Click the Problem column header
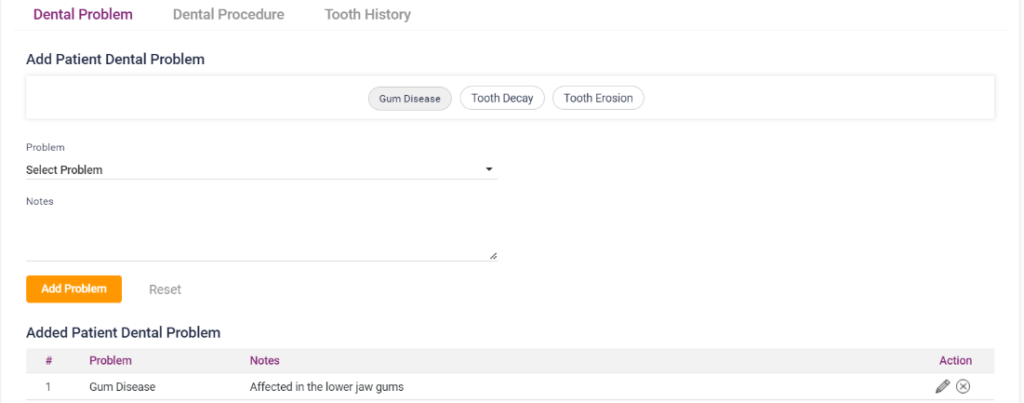This screenshot has width=1024, height=403. [x=110, y=360]
